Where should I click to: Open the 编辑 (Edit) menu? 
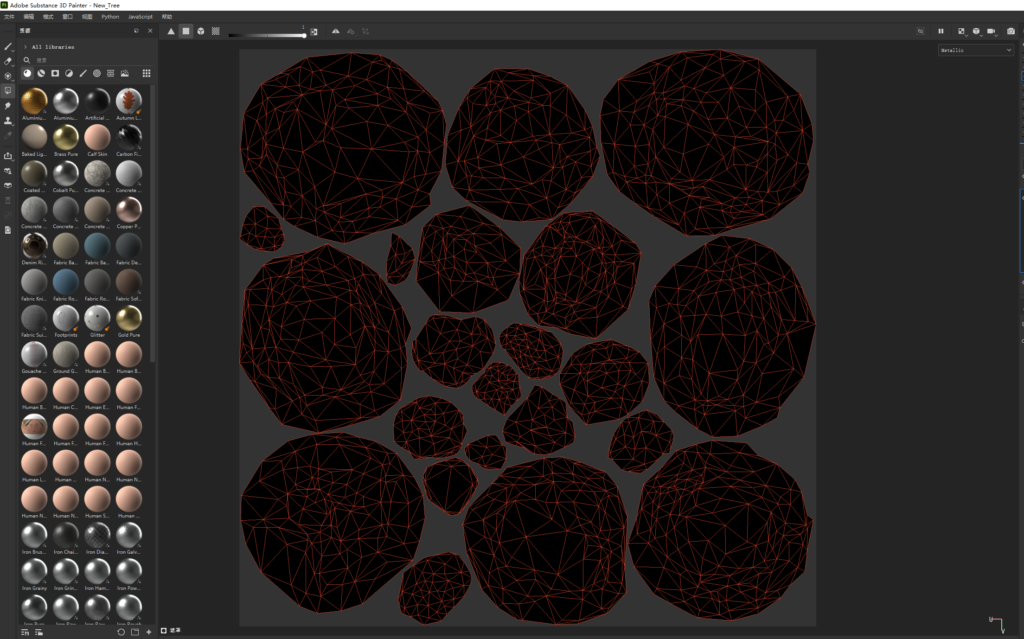[x=29, y=16]
